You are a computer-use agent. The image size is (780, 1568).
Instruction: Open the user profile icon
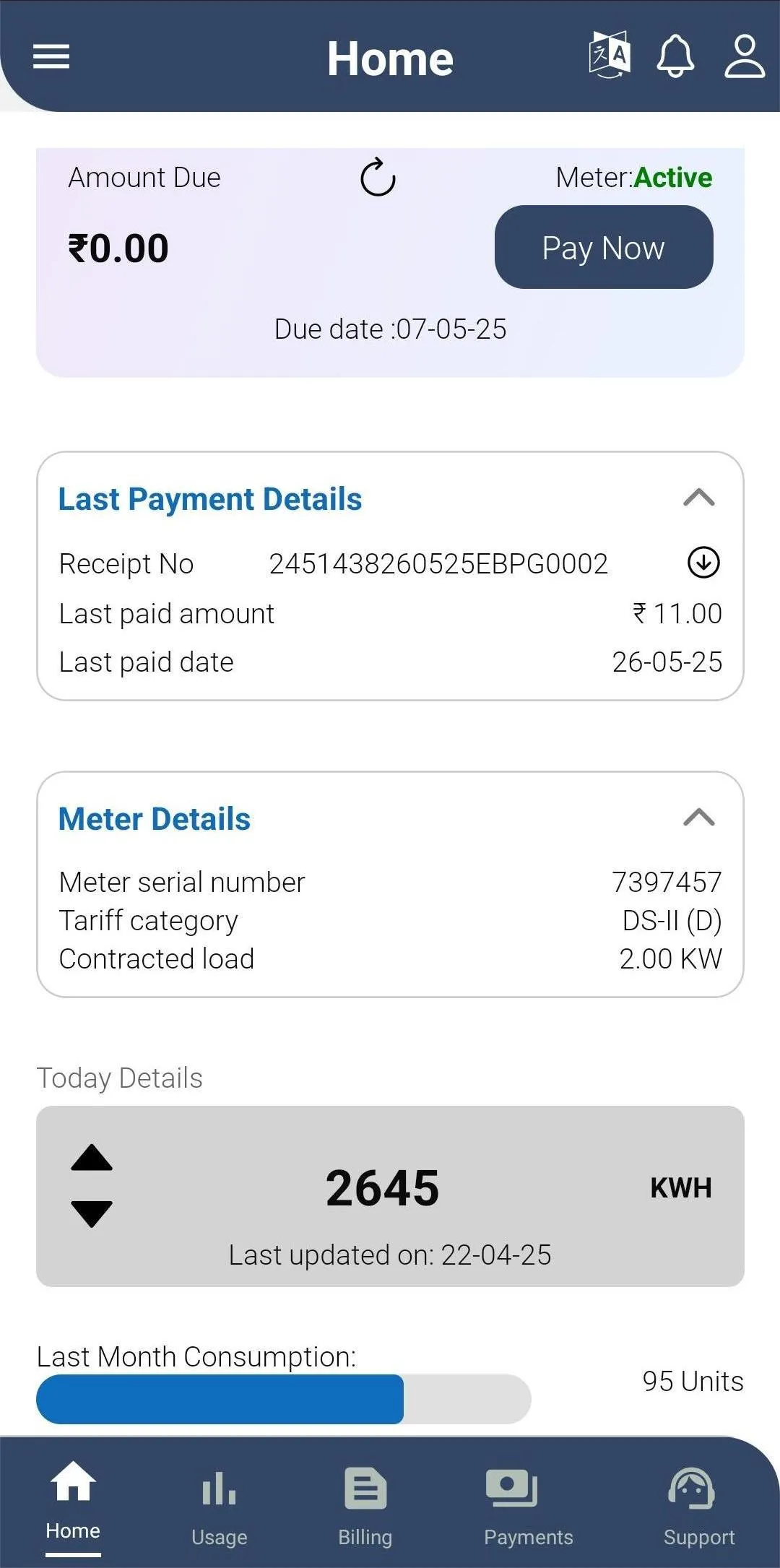(745, 56)
